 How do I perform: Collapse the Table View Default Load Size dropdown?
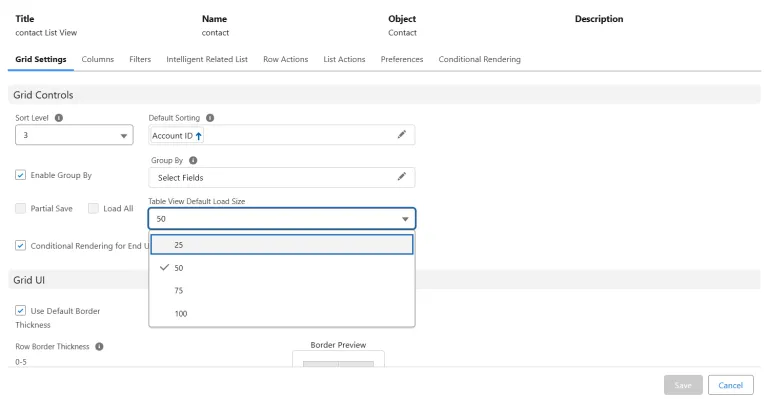coord(282,219)
